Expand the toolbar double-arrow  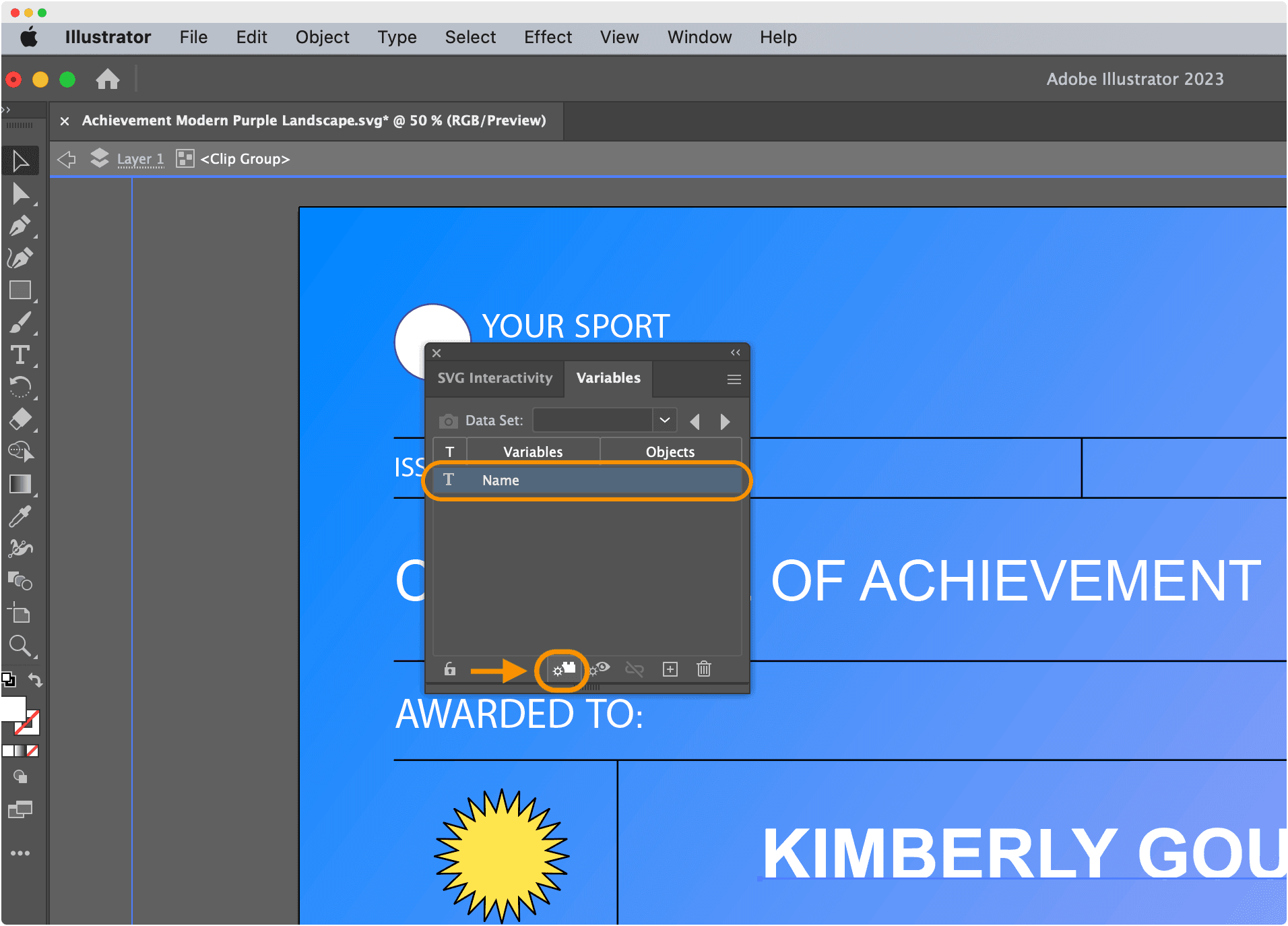coord(6,109)
